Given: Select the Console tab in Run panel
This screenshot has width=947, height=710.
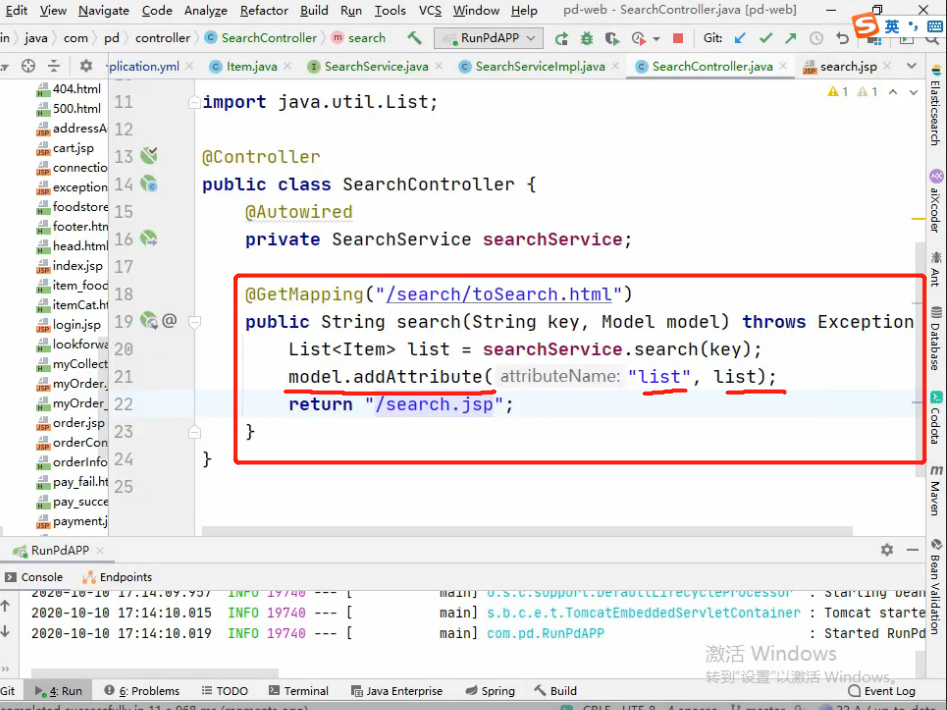Looking at the screenshot, I should (x=34, y=577).
